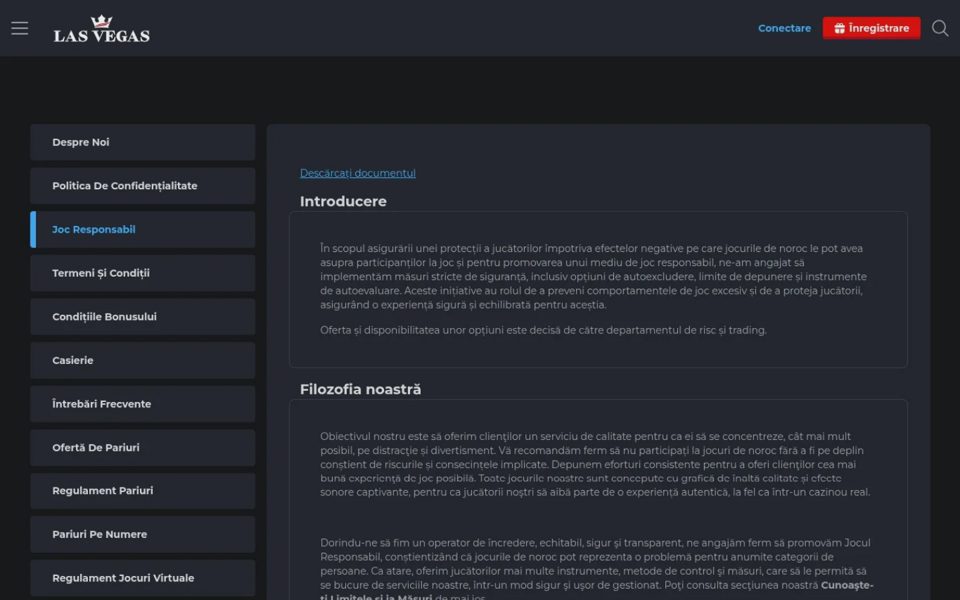Click the sentence starting 'Oferta și disponibilitatea'
960x600 pixels.
click(x=543, y=331)
